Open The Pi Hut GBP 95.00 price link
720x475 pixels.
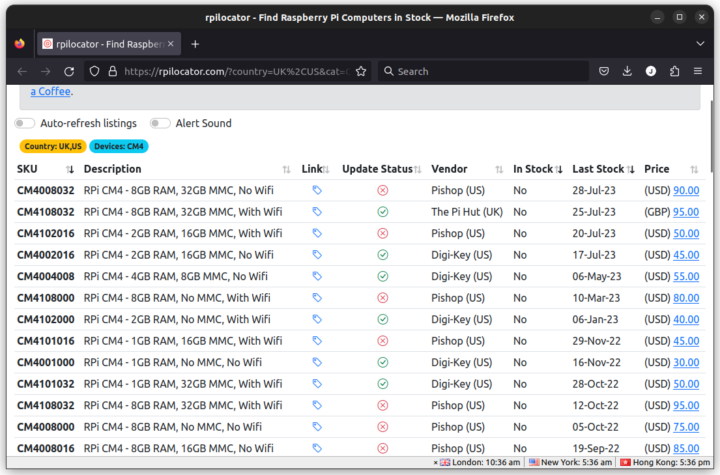[x=686, y=212]
